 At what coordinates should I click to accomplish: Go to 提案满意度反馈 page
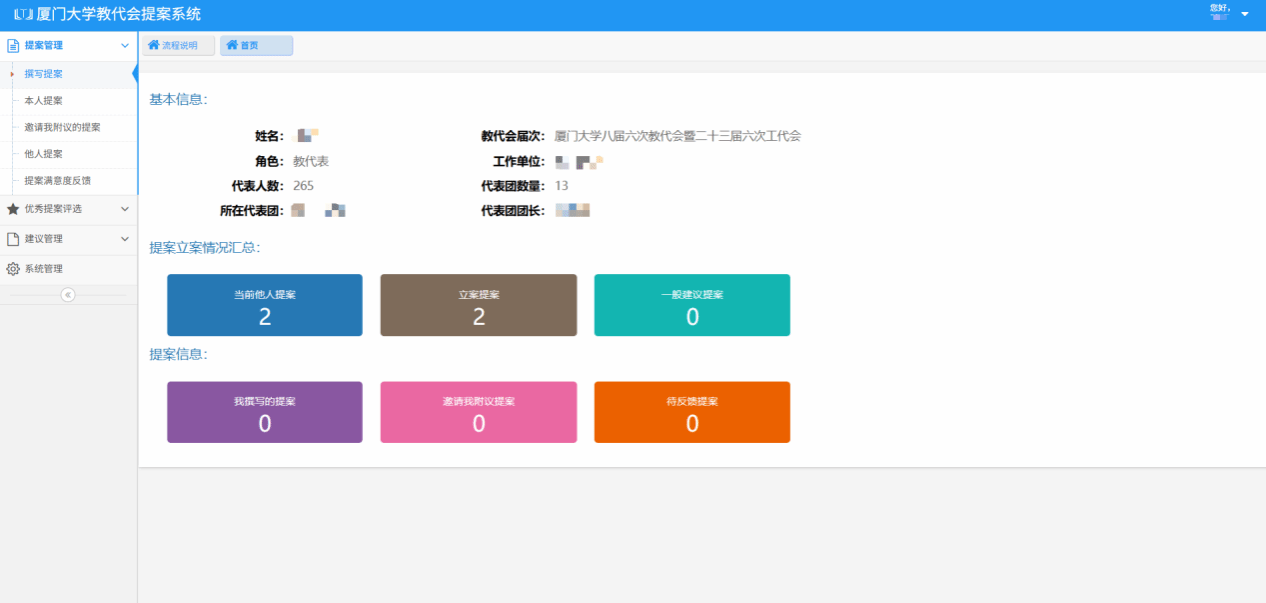pos(58,181)
